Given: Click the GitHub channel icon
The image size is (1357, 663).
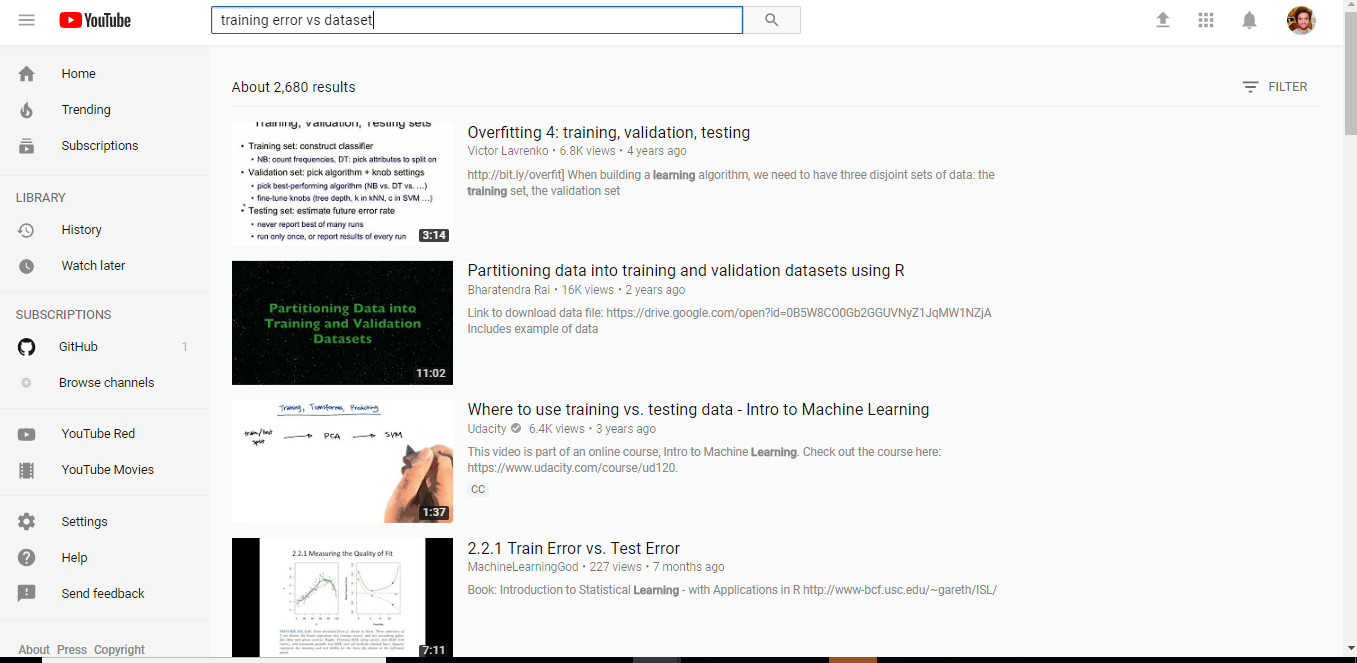Looking at the screenshot, I should 27,347.
